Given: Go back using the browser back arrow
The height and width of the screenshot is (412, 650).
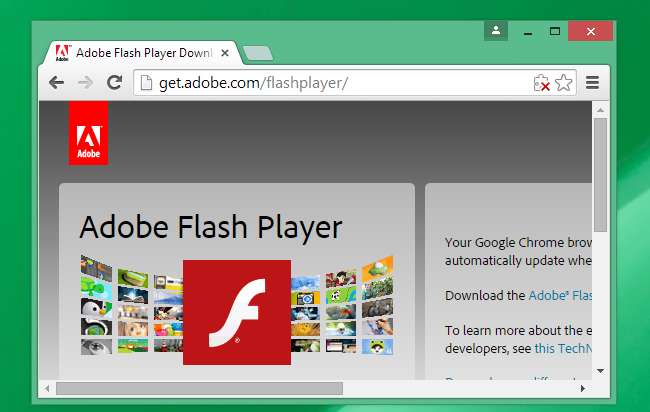Looking at the screenshot, I should pyautogui.click(x=56, y=82).
